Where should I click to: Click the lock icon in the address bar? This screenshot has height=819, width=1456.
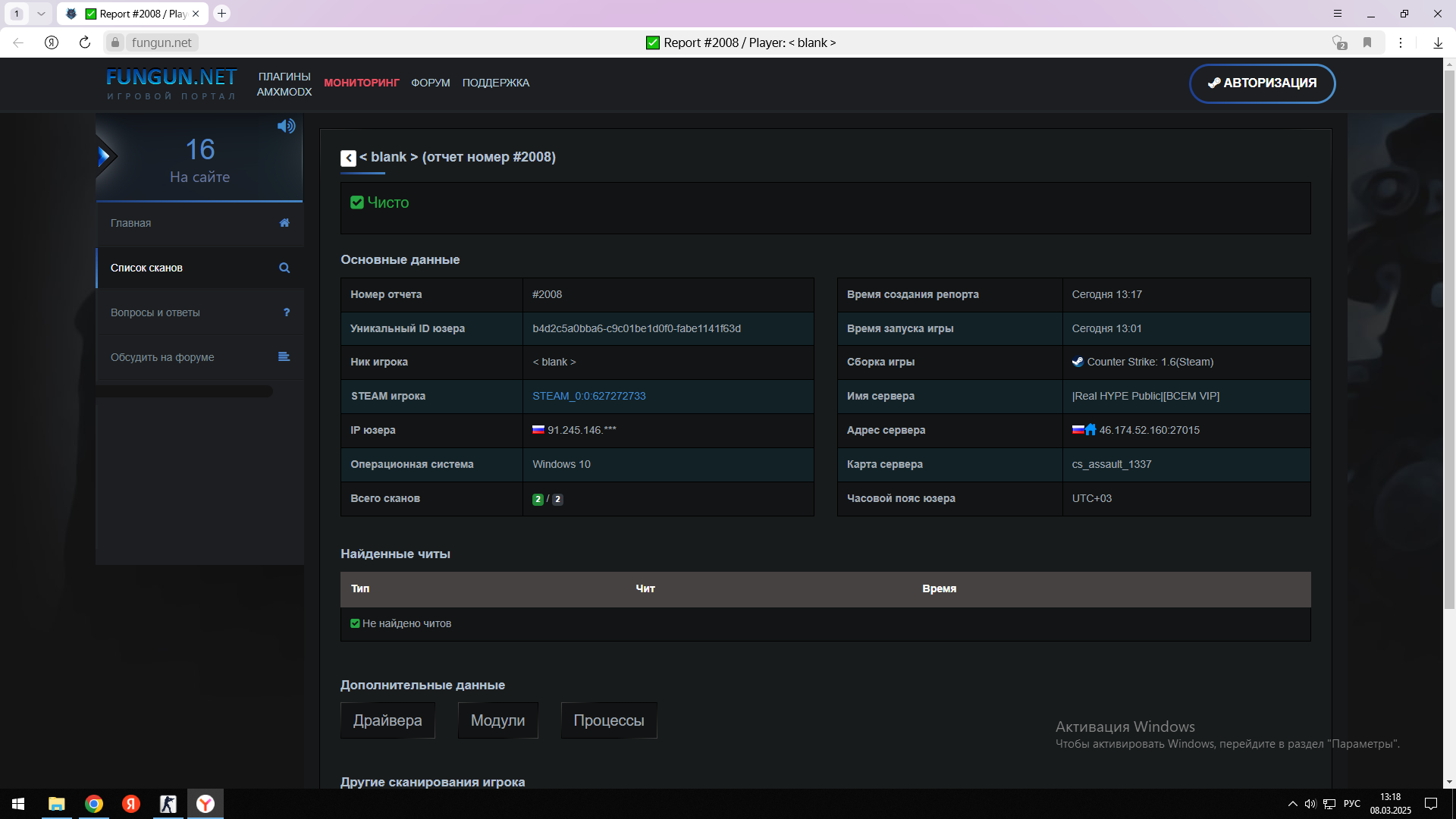tap(115, 42)
